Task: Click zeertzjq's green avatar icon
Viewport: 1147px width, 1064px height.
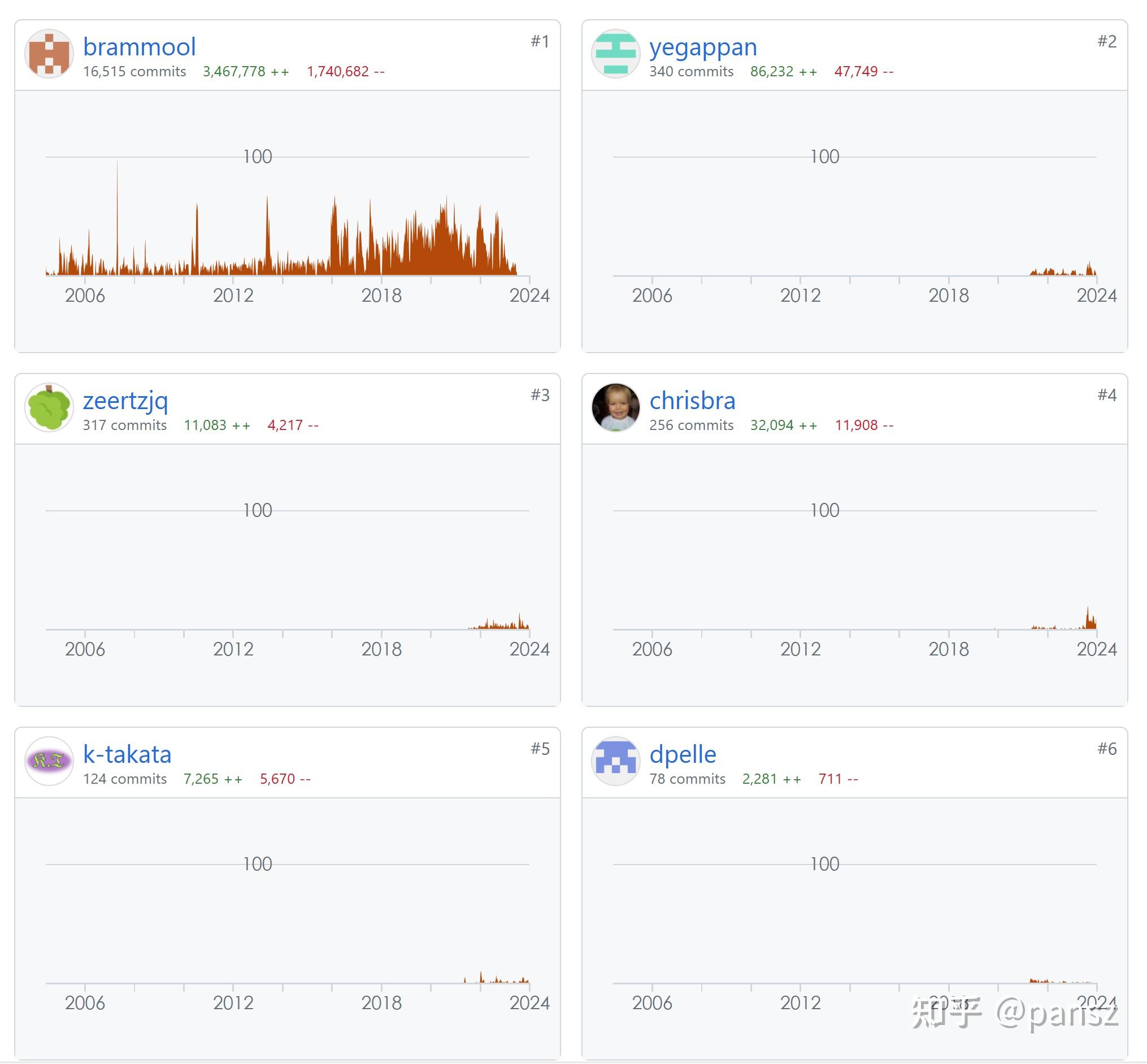Action: [49, 407]
